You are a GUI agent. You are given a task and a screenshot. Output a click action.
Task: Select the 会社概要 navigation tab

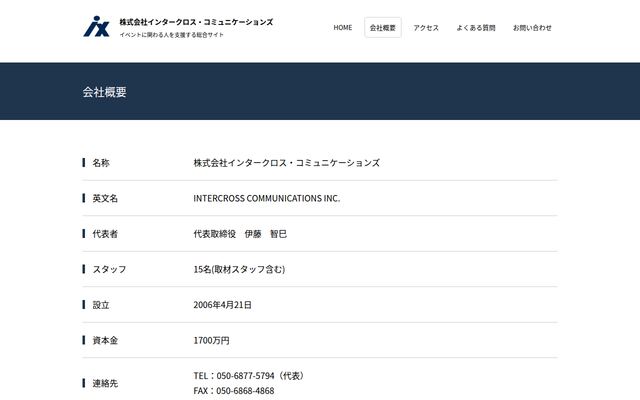pos(382,28)
